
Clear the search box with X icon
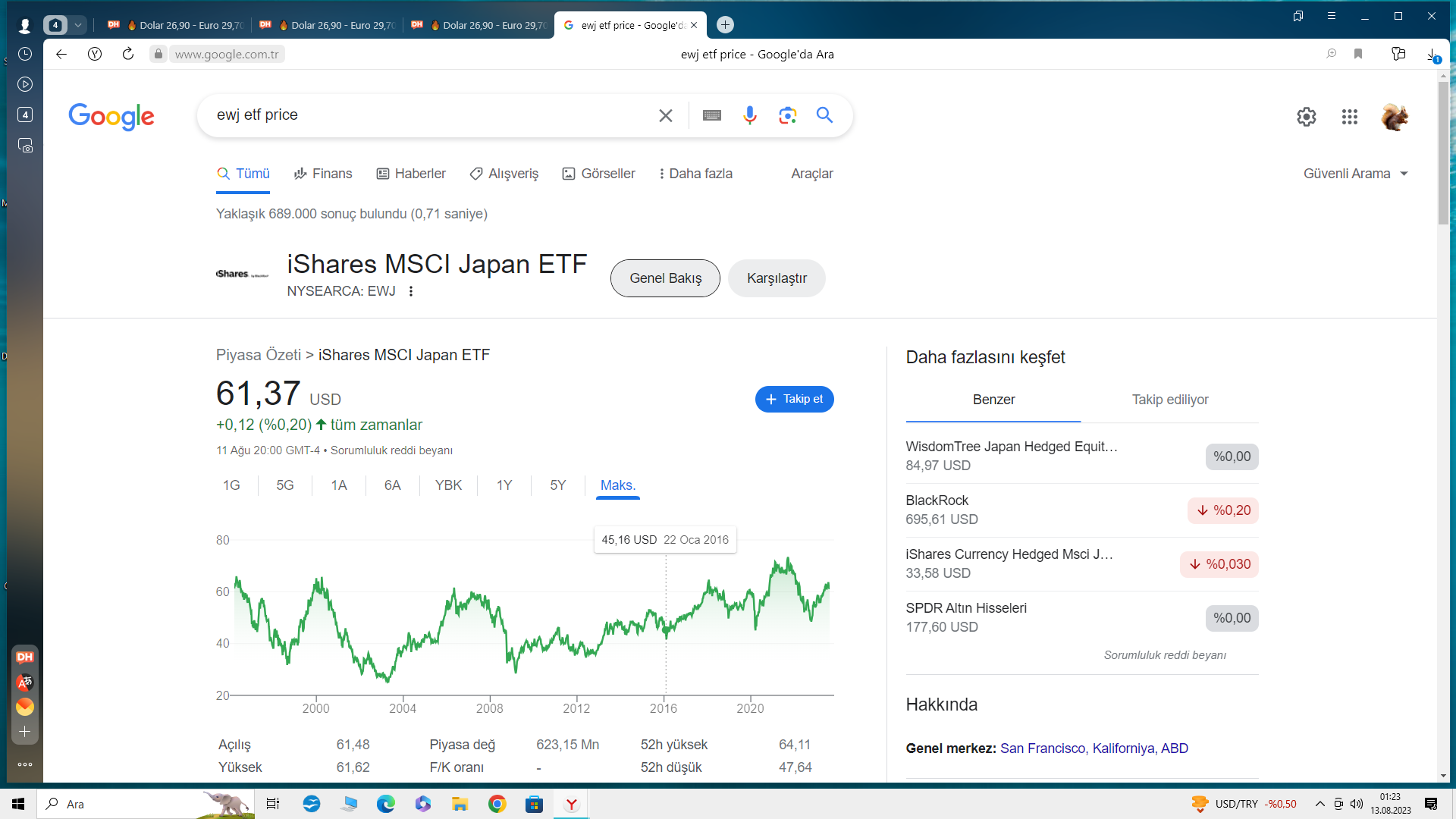click(665, 115)
